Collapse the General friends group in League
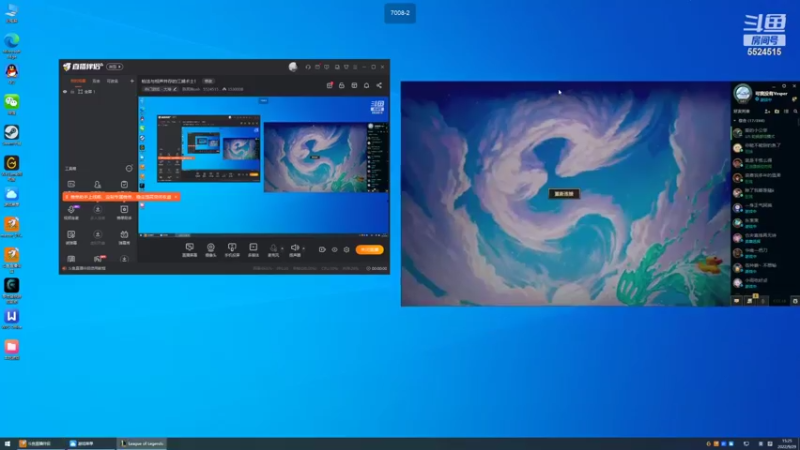Viewport: 800px width, 450px height. 735,121
